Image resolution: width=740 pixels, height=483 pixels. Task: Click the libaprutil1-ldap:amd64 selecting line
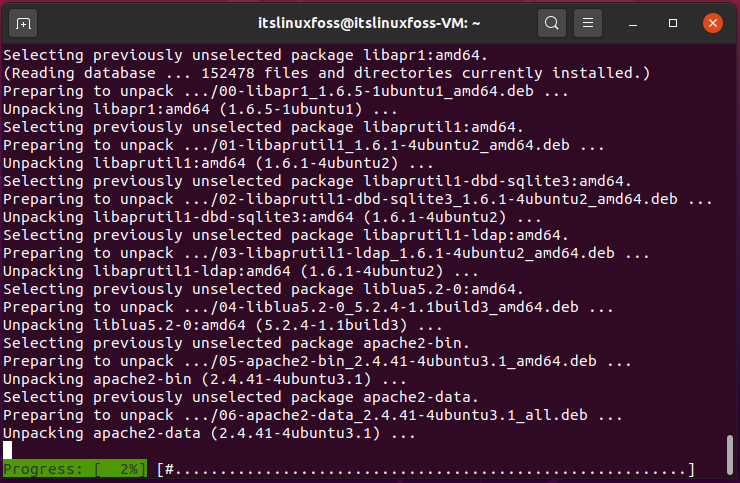286,235
